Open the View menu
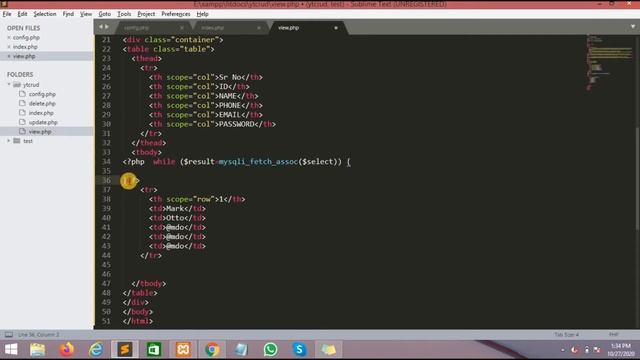 click(86, 14)
